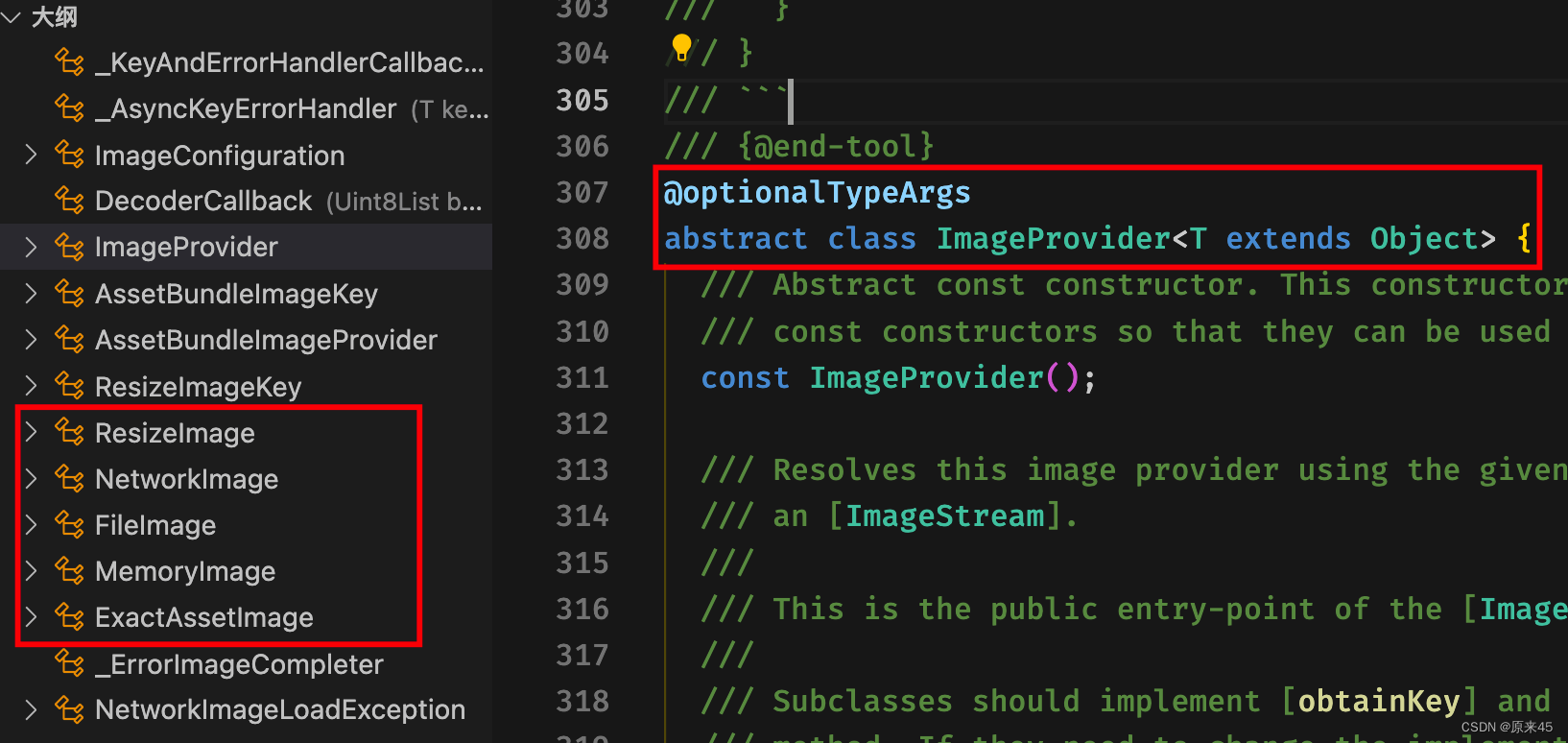Select _AsyncKeyErrorHandler in the outline
The height and width of the screenshot is (743, 1568).
tap(246, 108)
